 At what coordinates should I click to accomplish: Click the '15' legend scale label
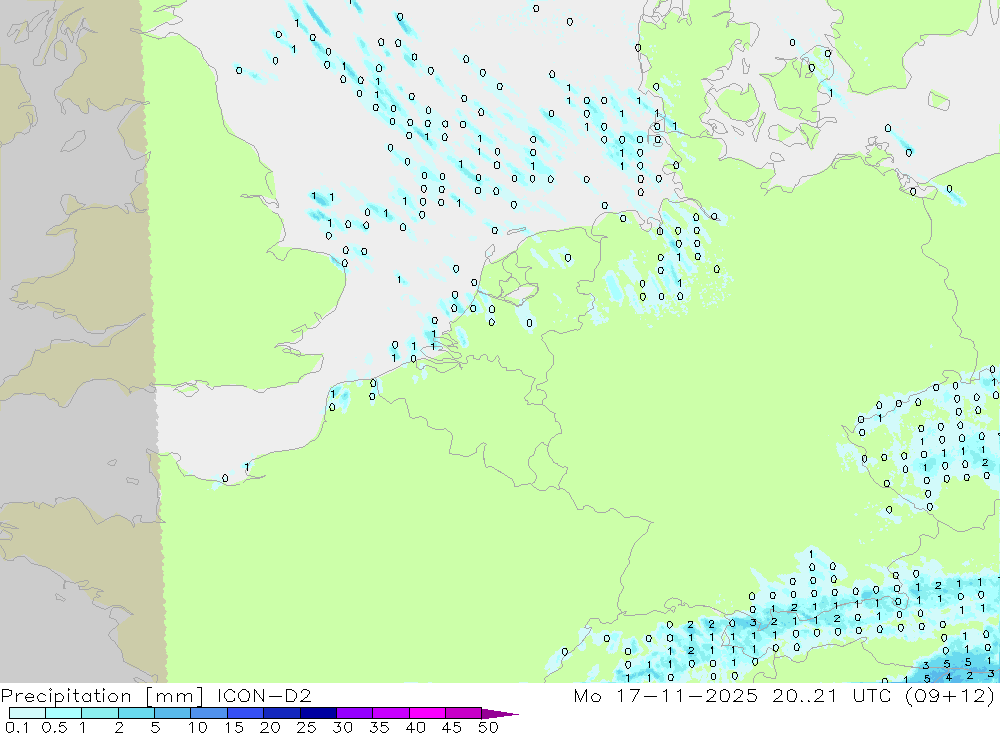pyautogui.click(x=234, y=727)
